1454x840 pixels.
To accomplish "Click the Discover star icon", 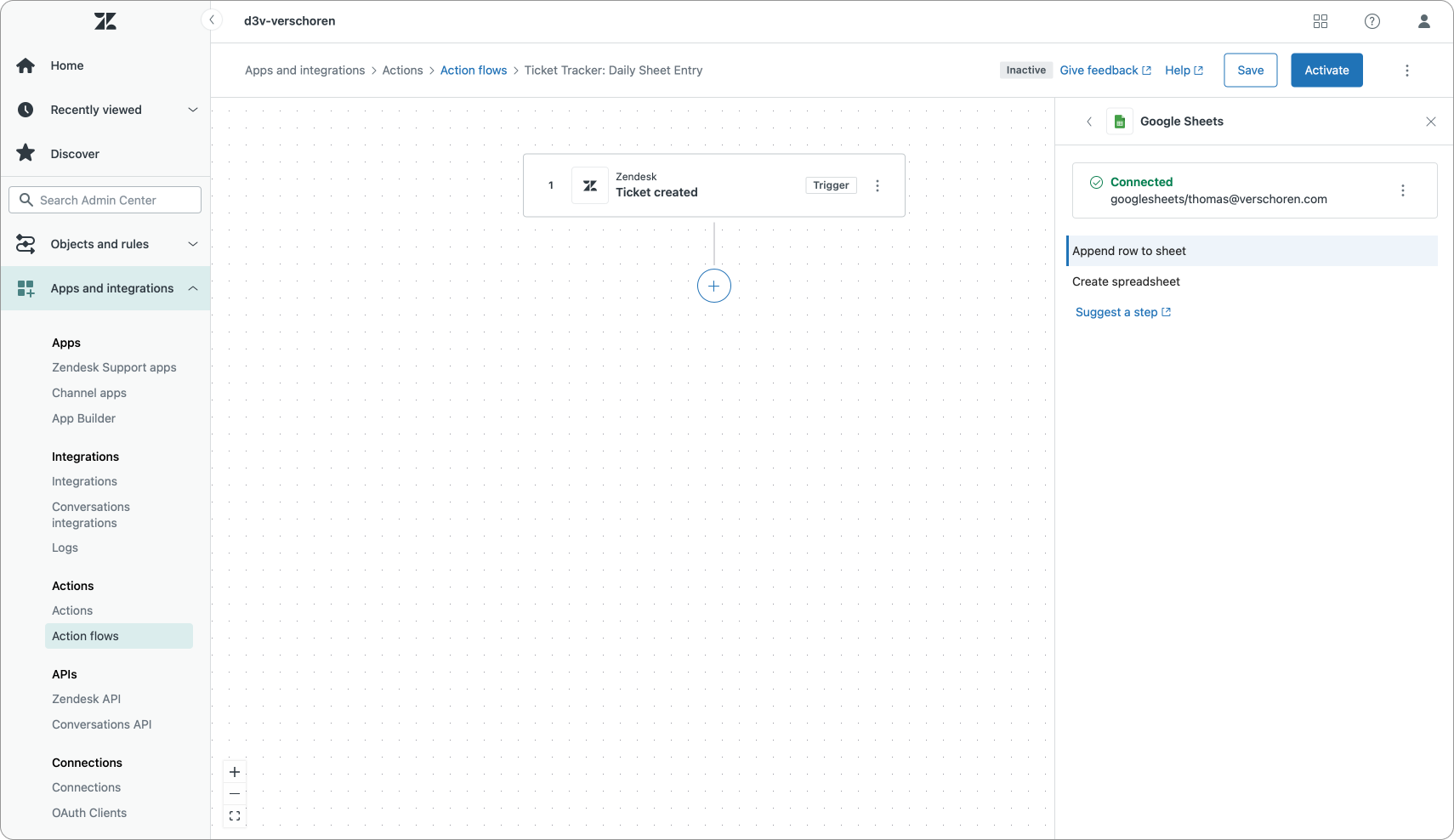I will 26,153.
